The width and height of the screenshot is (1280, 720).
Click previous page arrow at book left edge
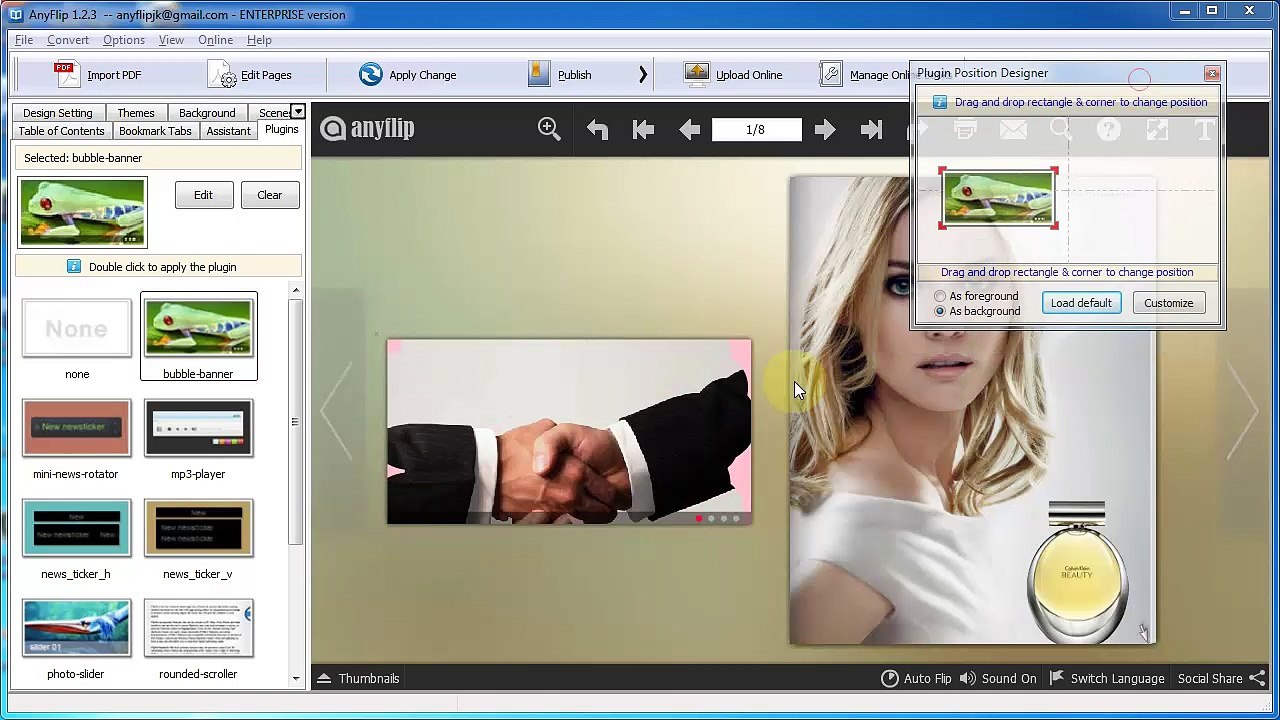coord(337,410)
